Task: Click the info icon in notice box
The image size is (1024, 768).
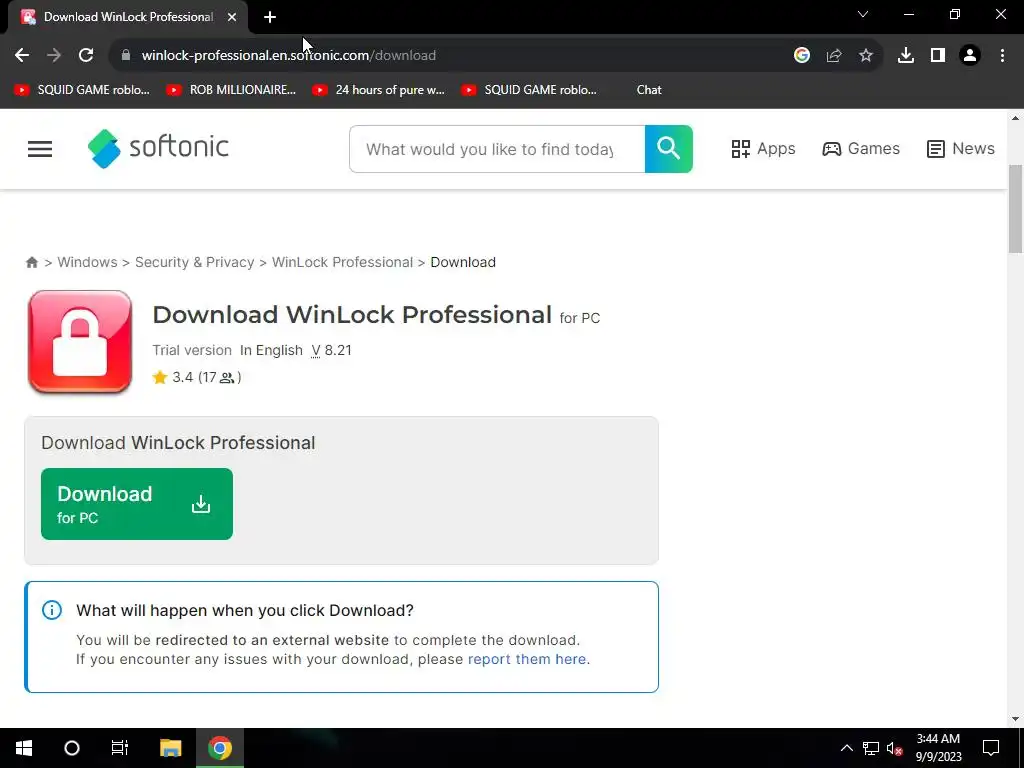Action: click(x=52, y=610)
